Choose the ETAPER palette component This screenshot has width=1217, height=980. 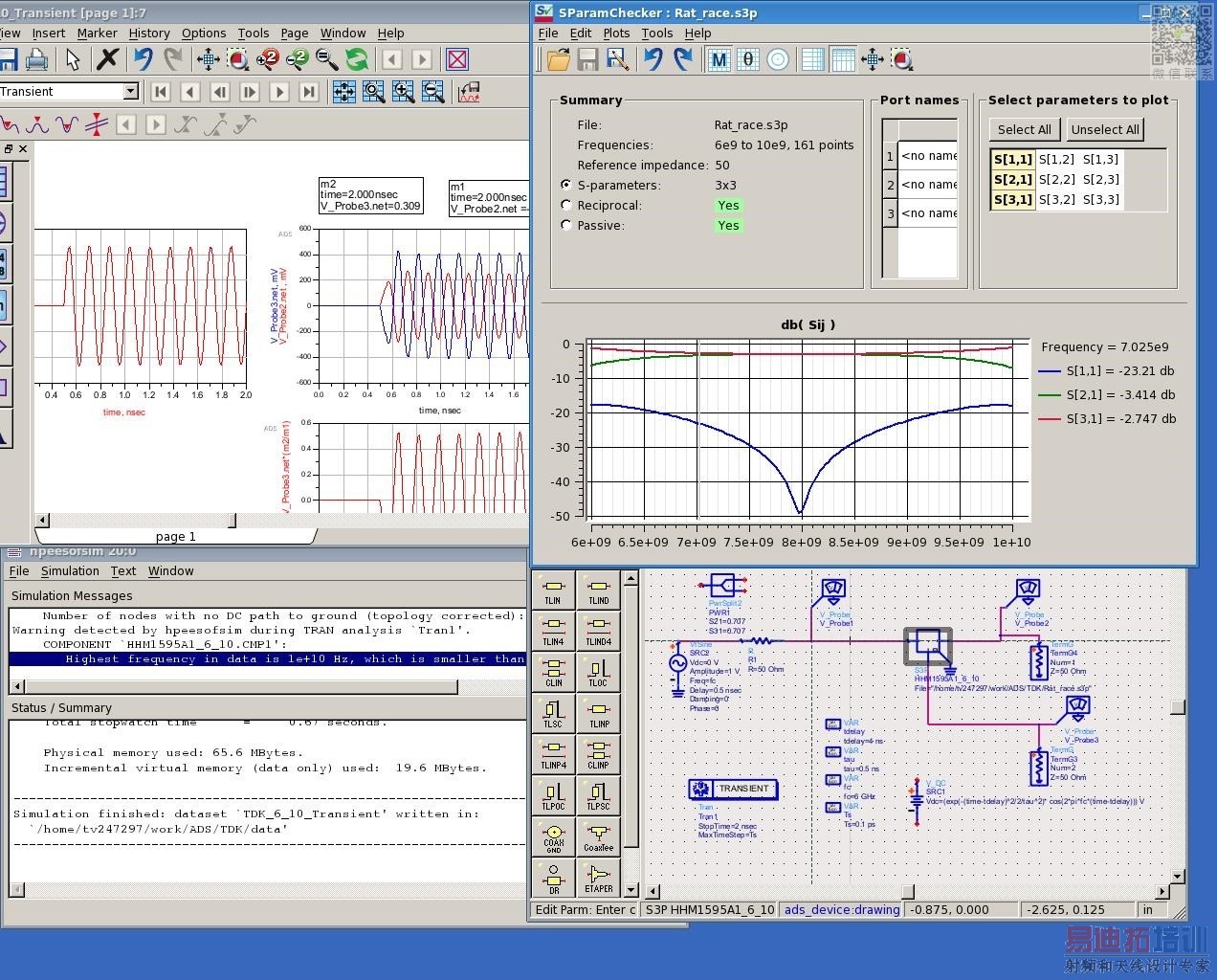[x=598, y=878]
